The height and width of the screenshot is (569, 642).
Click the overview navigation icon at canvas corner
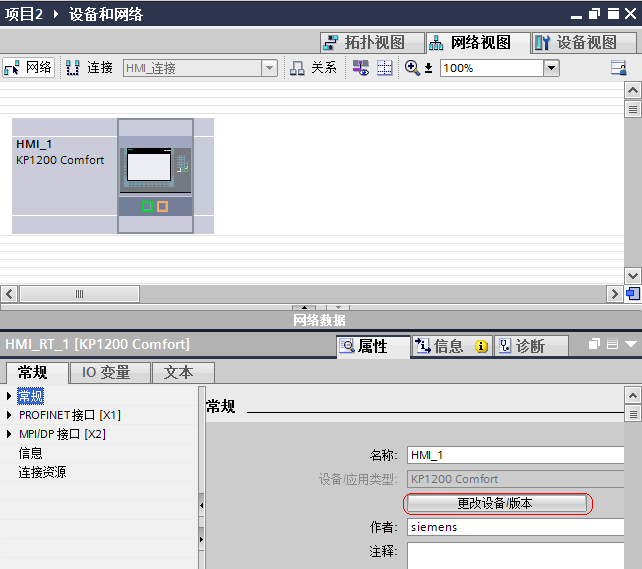click(x=633, y=294)
